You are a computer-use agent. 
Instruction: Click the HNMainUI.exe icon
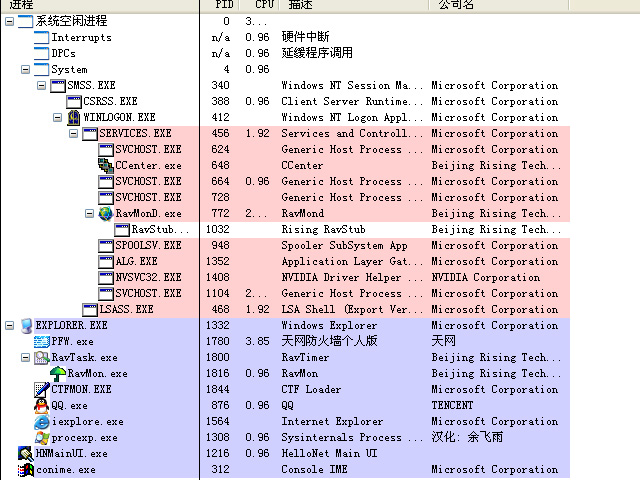point(26,453)
